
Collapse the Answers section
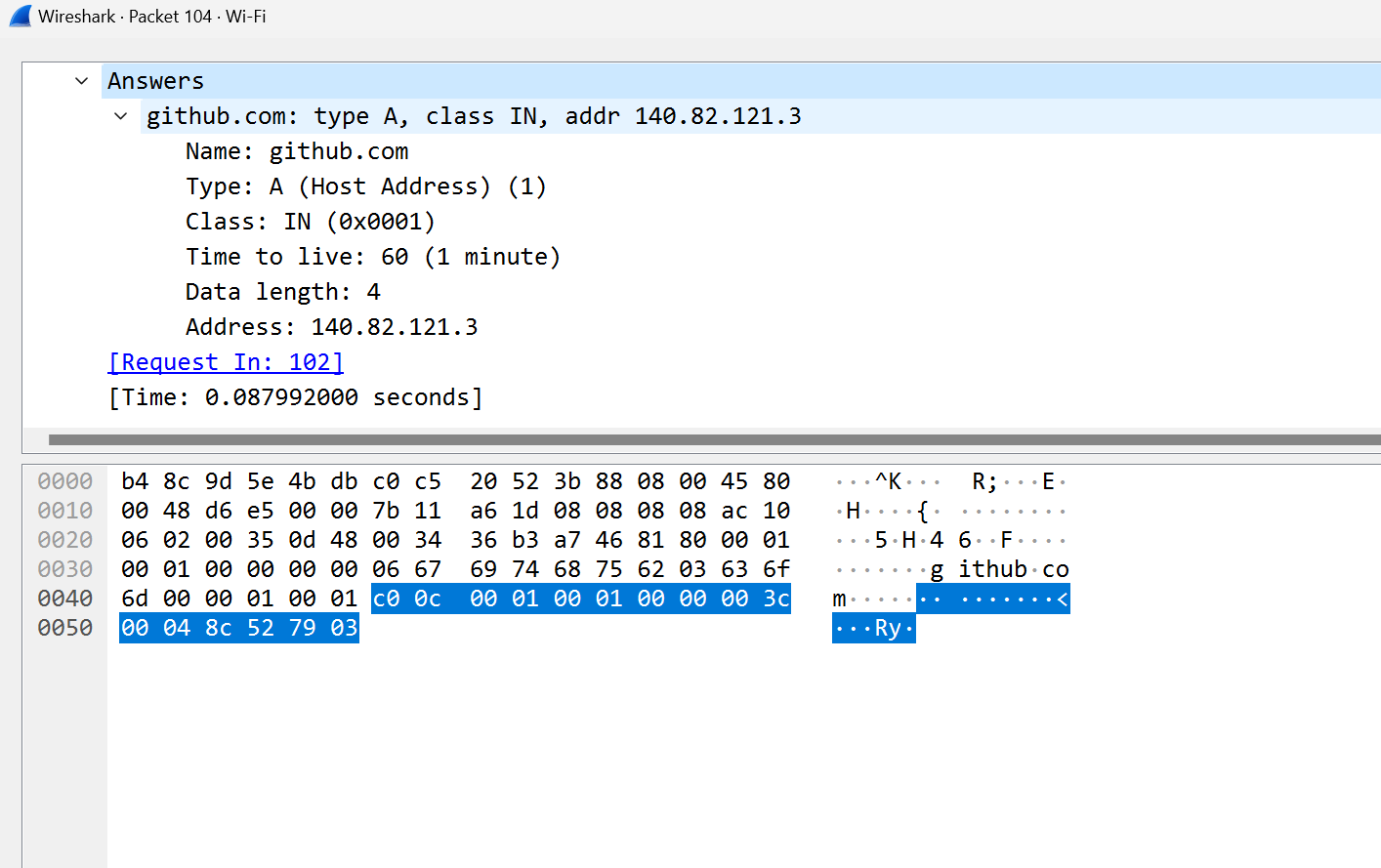pos(82,81)
